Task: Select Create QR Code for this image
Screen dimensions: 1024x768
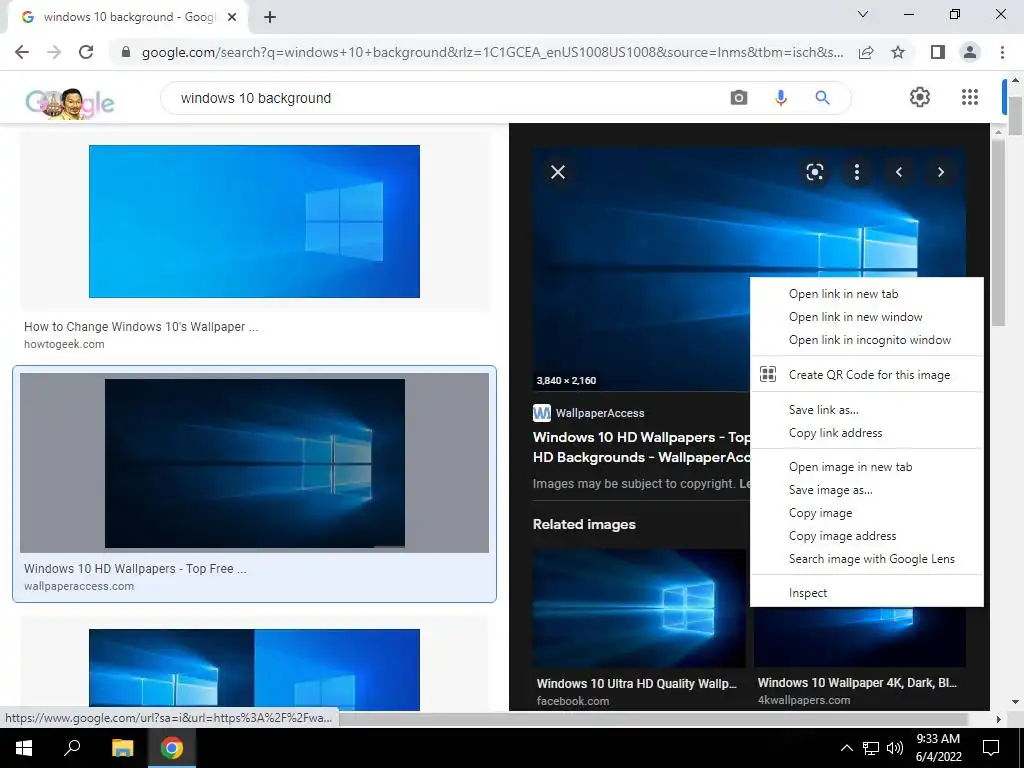Action: click(867, 375)
